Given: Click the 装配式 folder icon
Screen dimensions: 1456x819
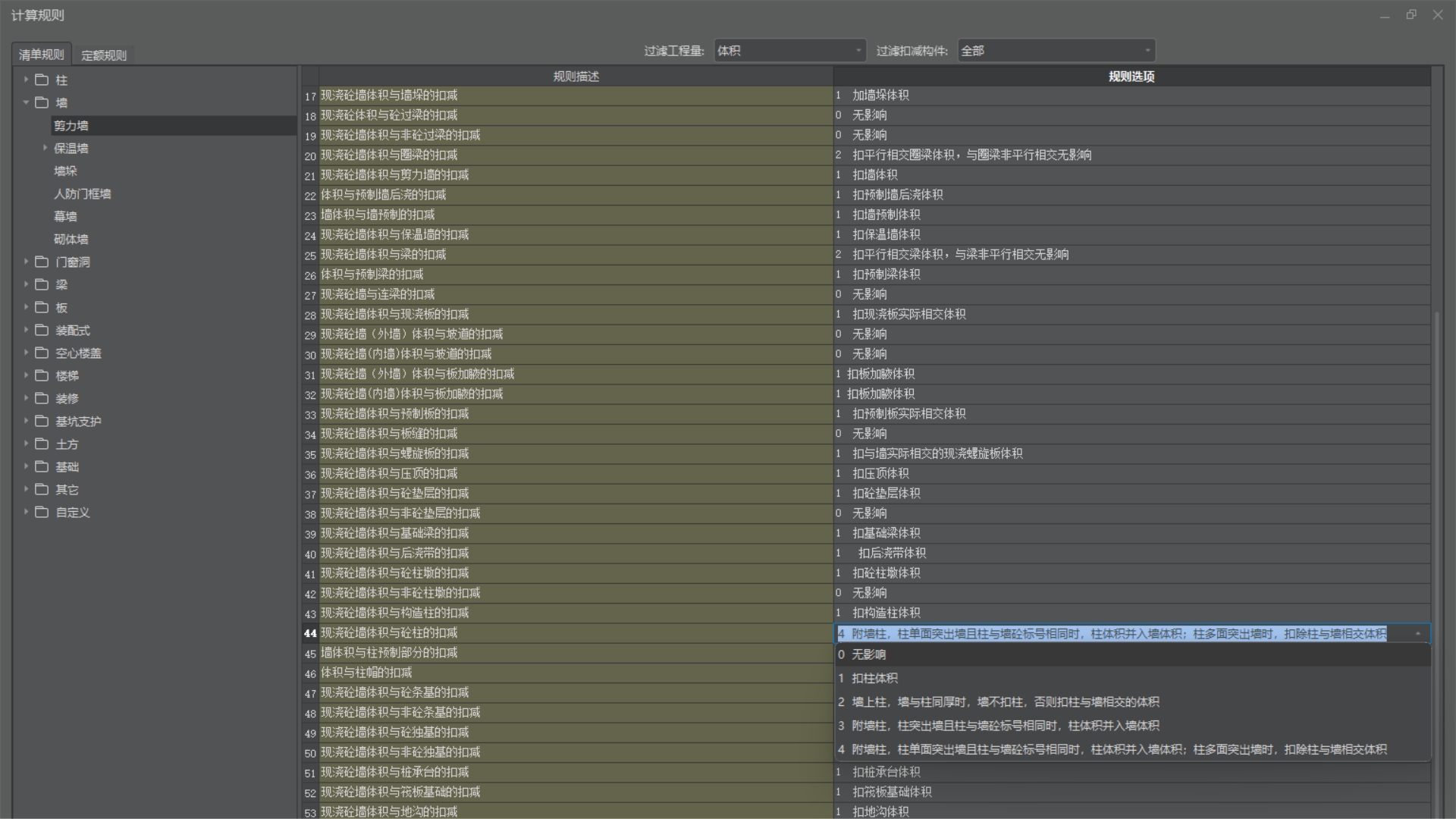Looking at the screenshot, I should pos(42,330).
